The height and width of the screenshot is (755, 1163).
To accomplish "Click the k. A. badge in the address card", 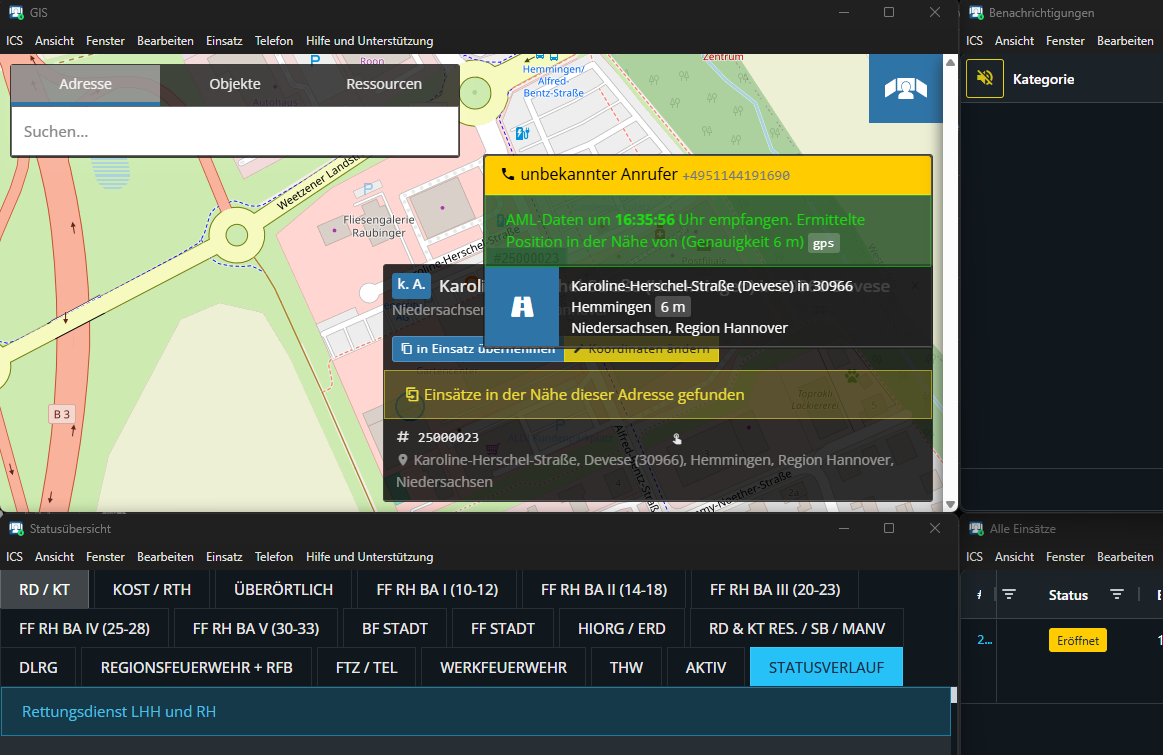I will click(411, 286).
